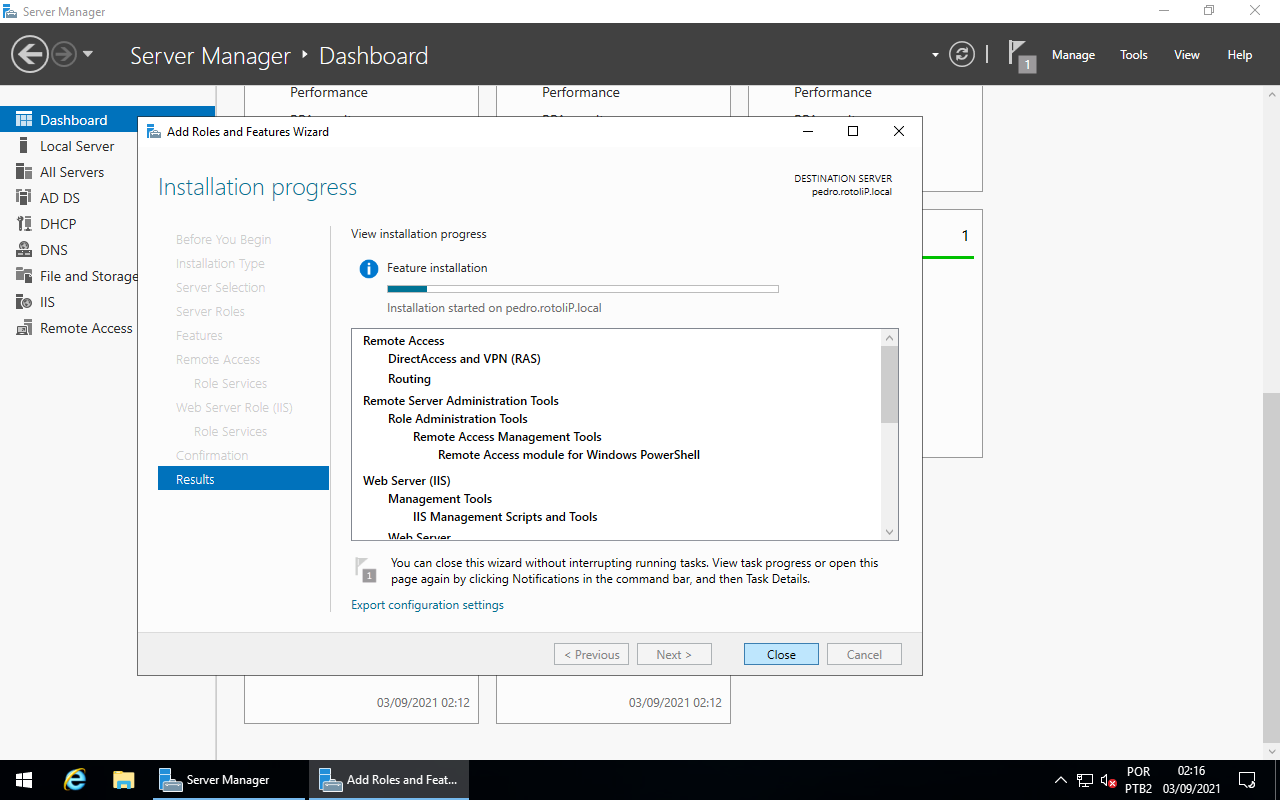Open the Manage menu
Viewport: 1280px width, 800px height.
tap(1073, 55)
